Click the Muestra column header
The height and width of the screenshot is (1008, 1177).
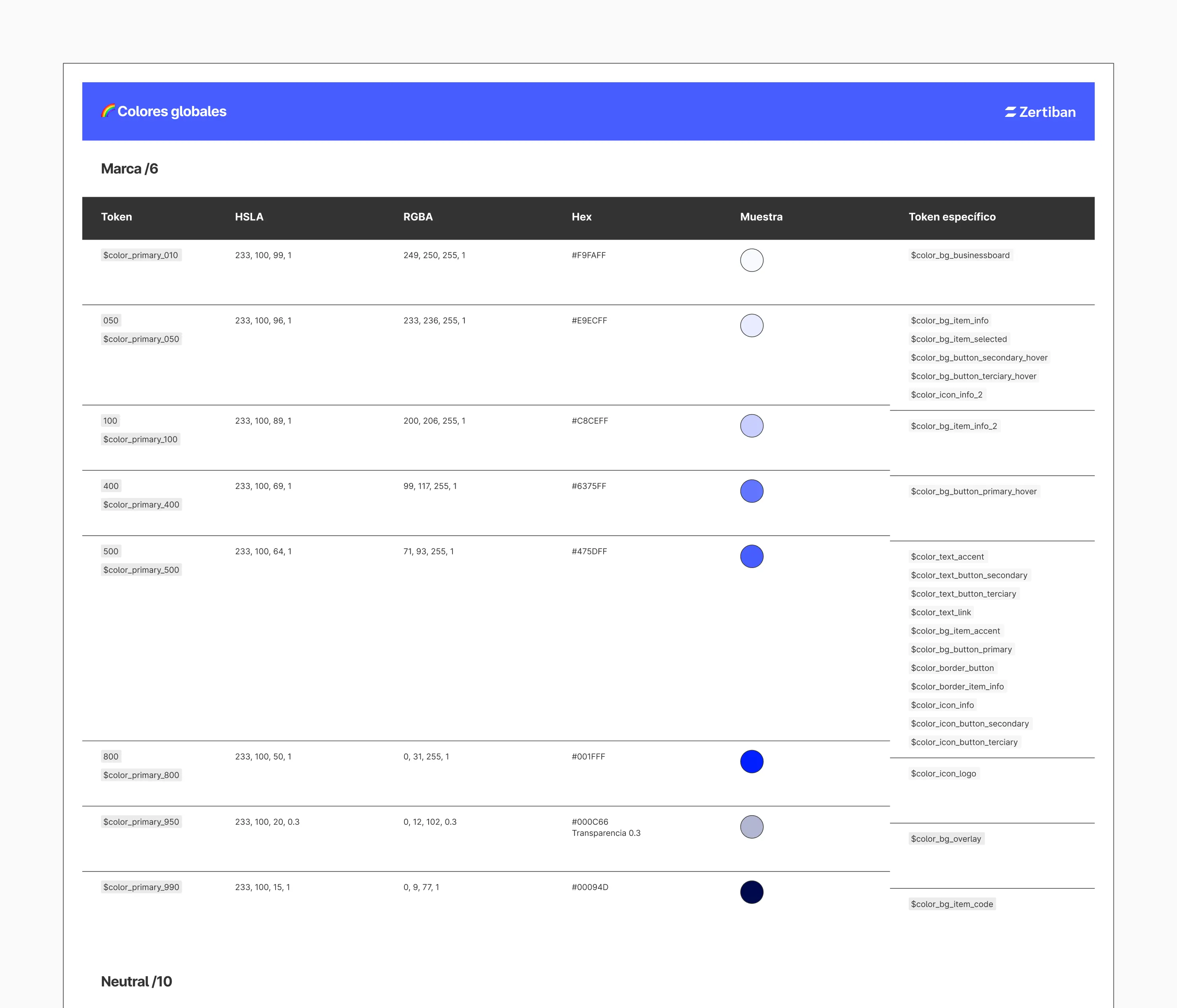pyautogui.click(x=761, y=217)
